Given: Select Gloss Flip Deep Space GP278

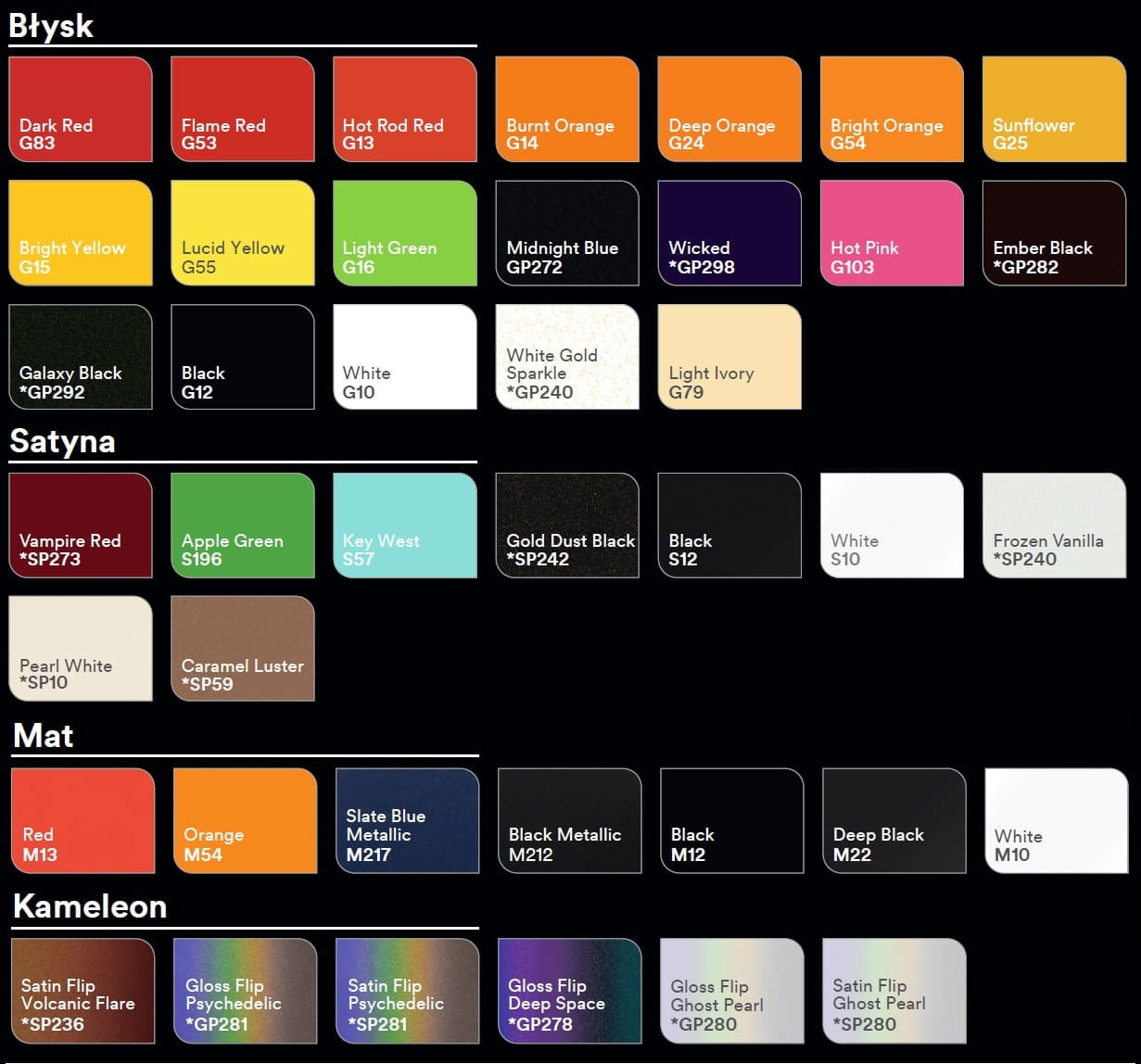Looking at the screenshot, I should pyautogui.click(x=569, y=991).
